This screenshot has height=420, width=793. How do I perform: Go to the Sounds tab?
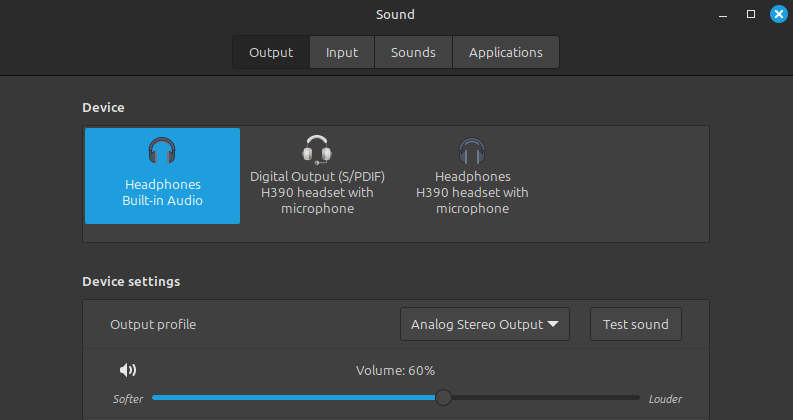(413, 52)
